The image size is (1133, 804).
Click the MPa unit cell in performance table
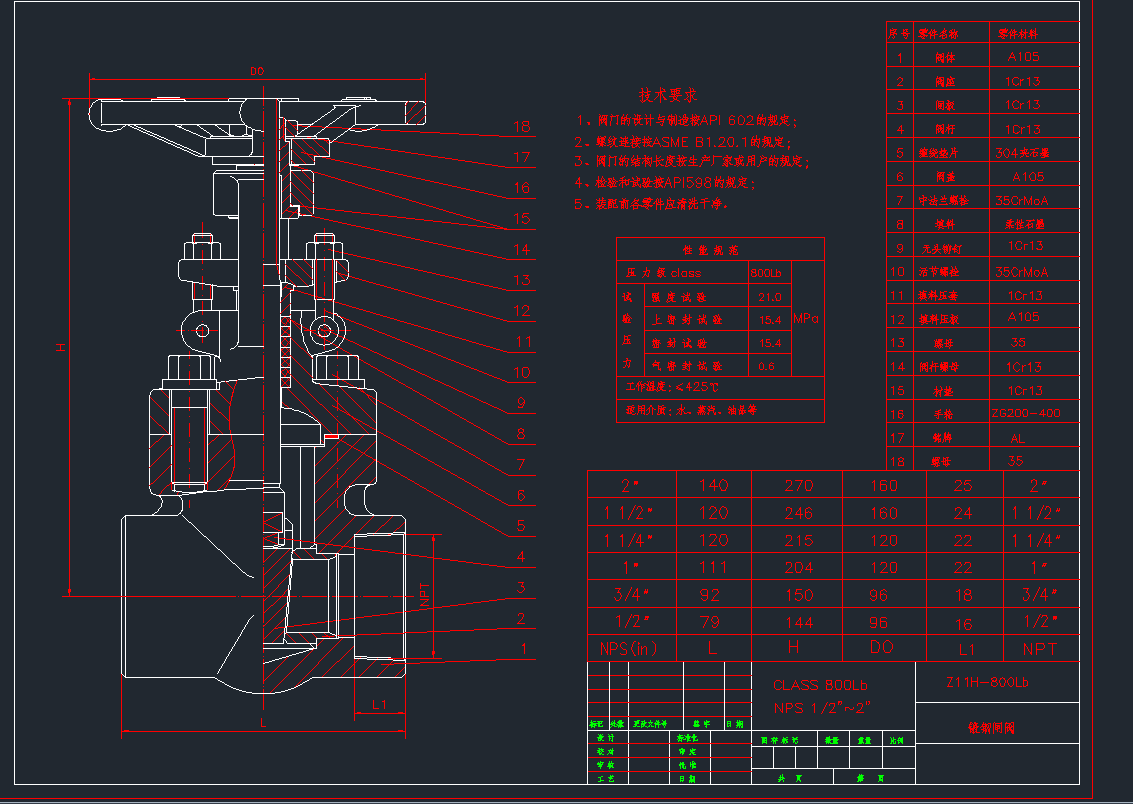pyautogui.click(x=806, y=318)
